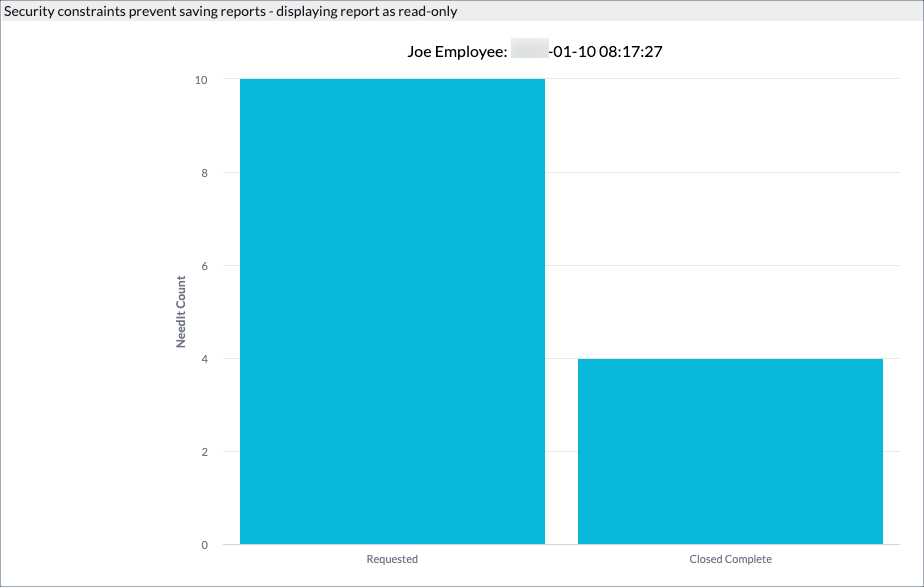Click the 0 at the y-axis origin

[x=203, y=545]
